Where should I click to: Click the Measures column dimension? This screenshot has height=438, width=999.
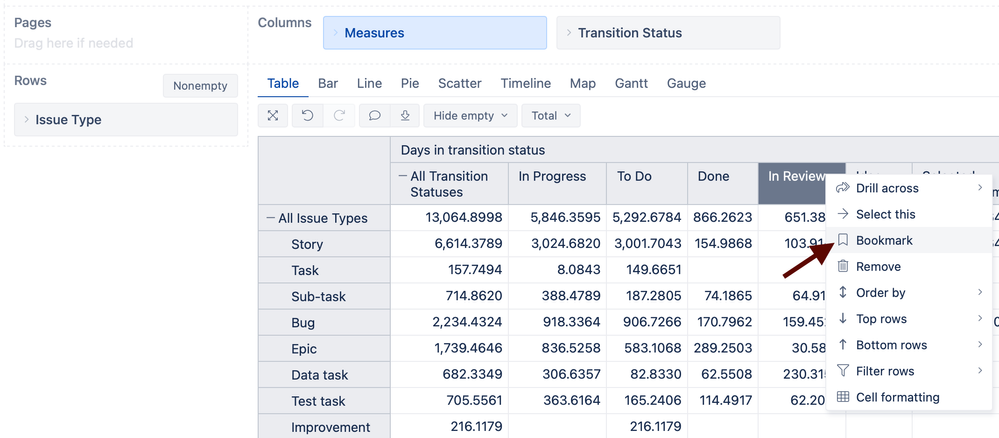pyautogui.click(x=435, y=33)
